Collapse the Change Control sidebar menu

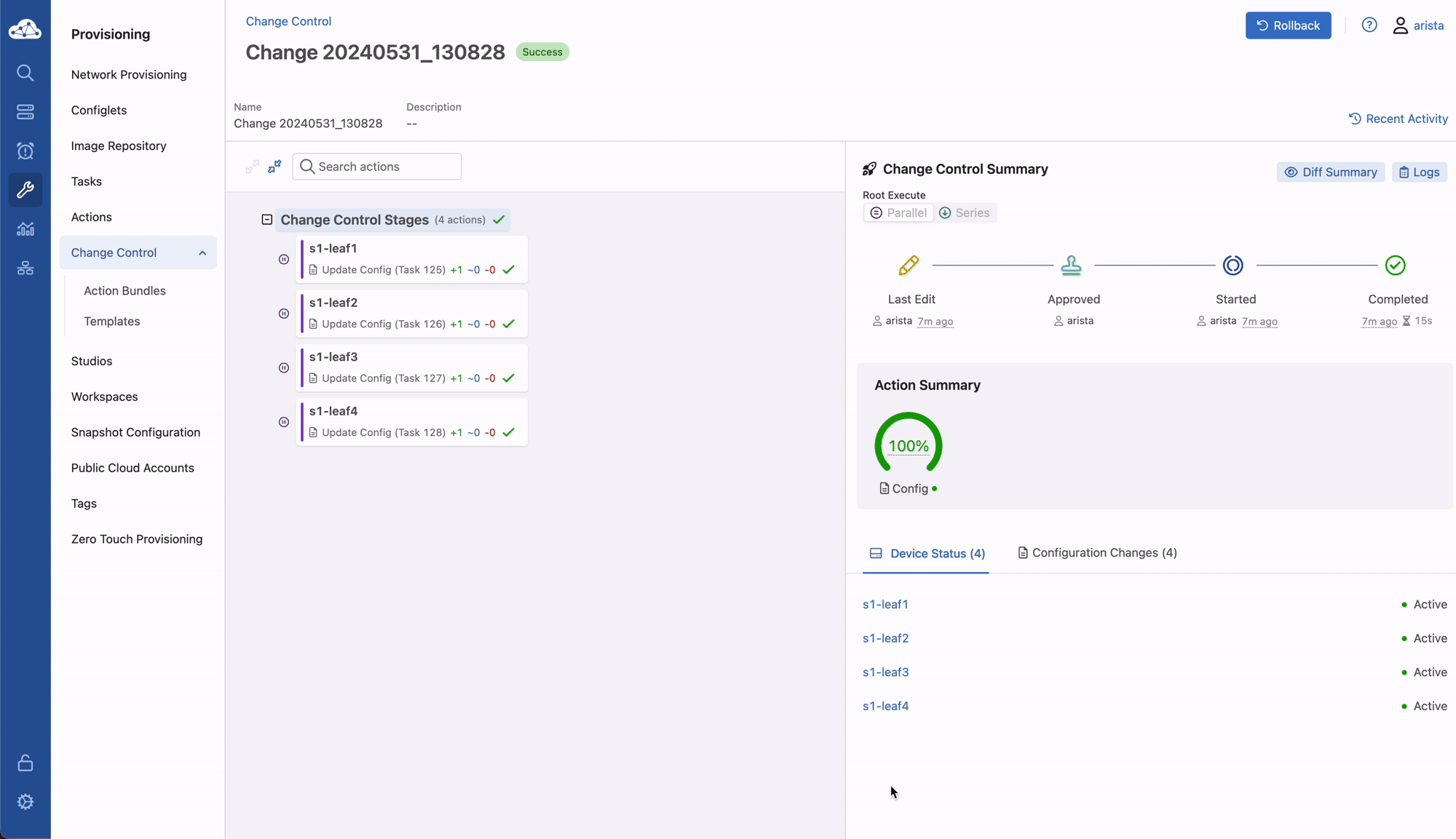pyautogui.click(x=202, y=253)
